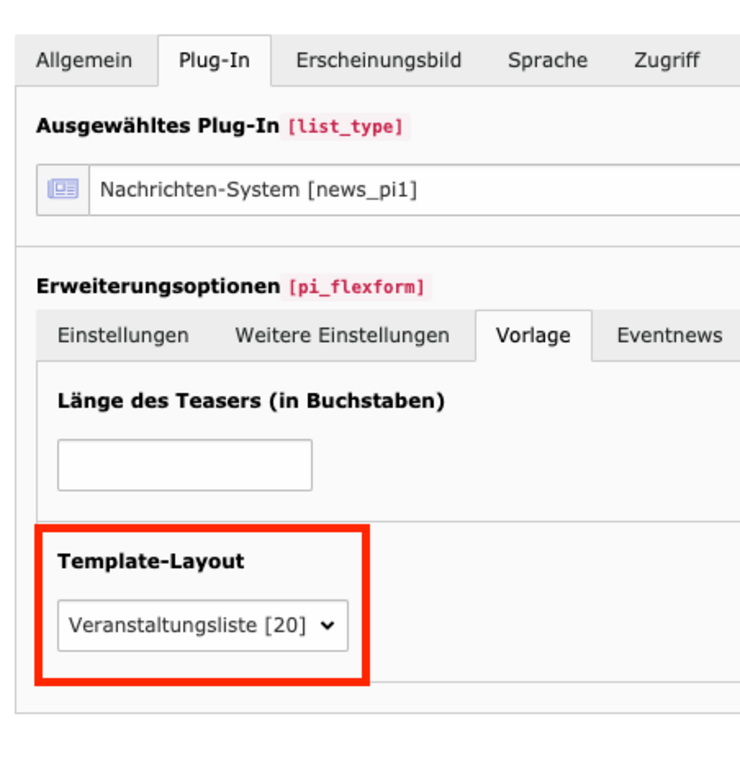
Task: Switch to the Allgemein tab
Action: tap(84, 60)
